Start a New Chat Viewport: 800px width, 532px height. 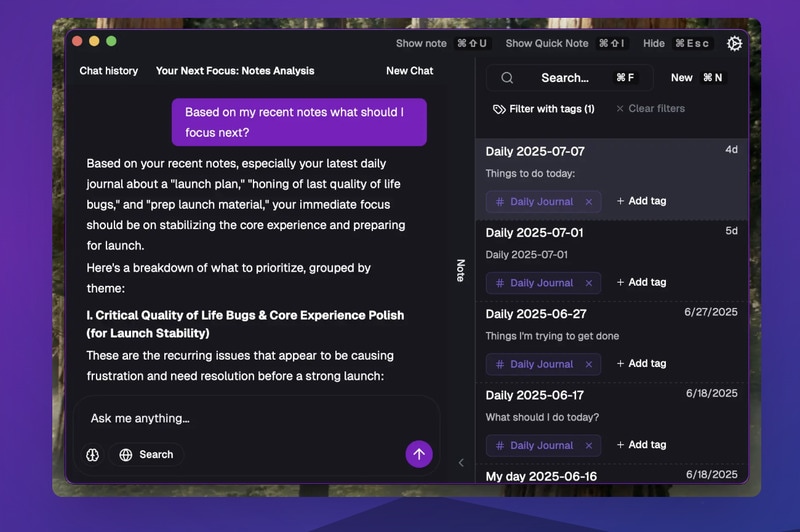(409, 71)
